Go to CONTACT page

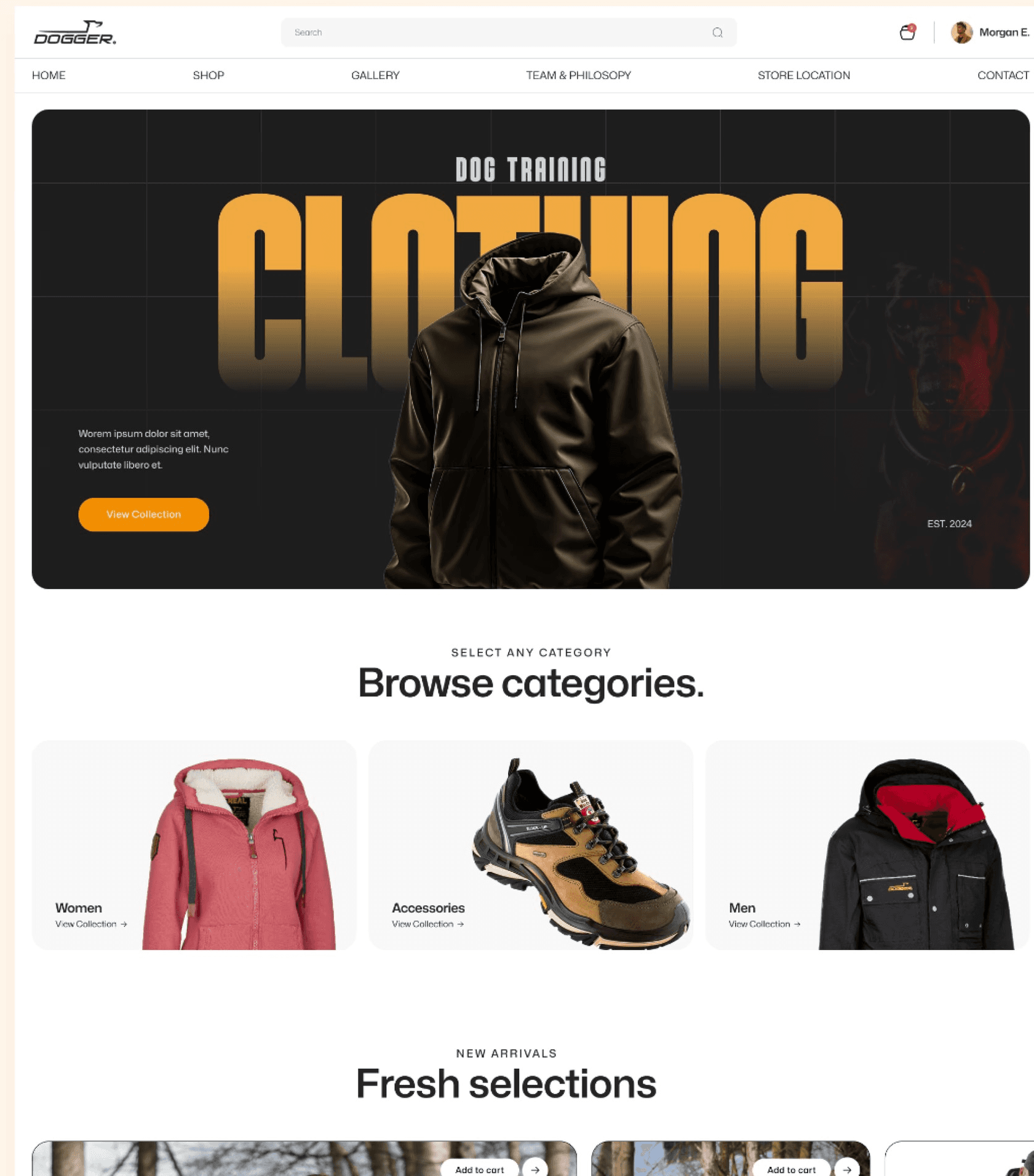pyautogui.click(x=1003, y=75)
